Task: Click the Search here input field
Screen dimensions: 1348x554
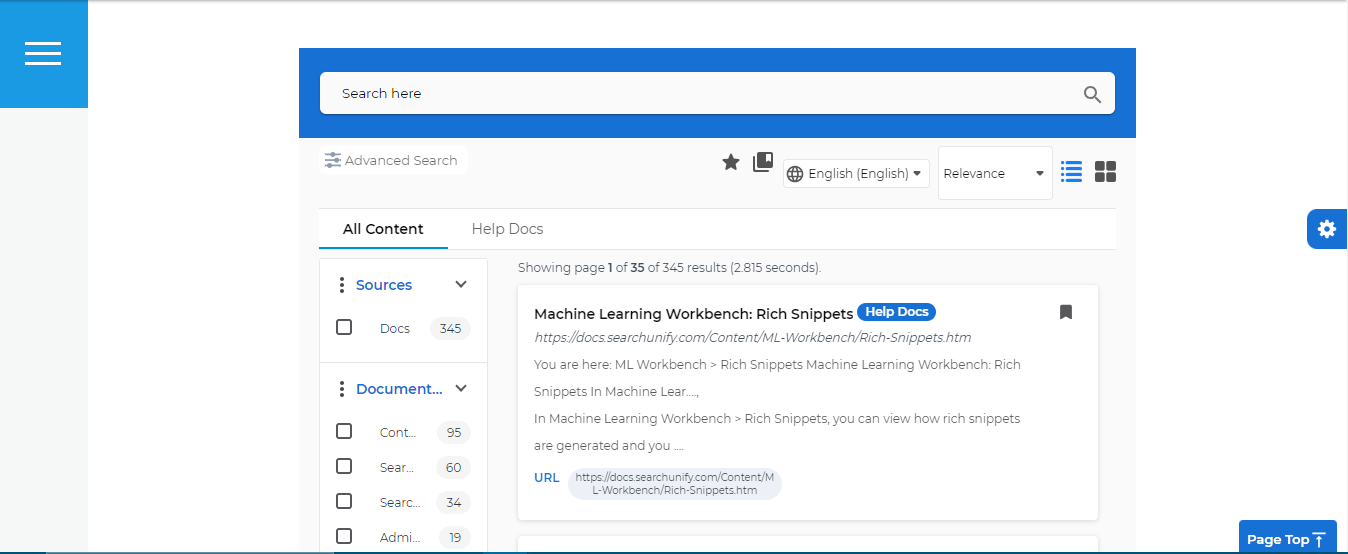Action: (x=700, y=93)
